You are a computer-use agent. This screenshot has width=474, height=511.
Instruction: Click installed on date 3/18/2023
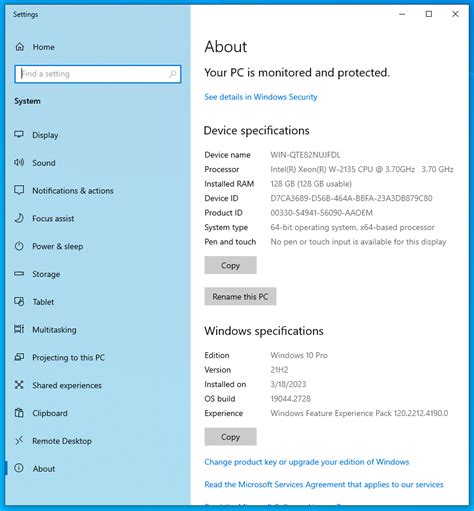point(288,384)
